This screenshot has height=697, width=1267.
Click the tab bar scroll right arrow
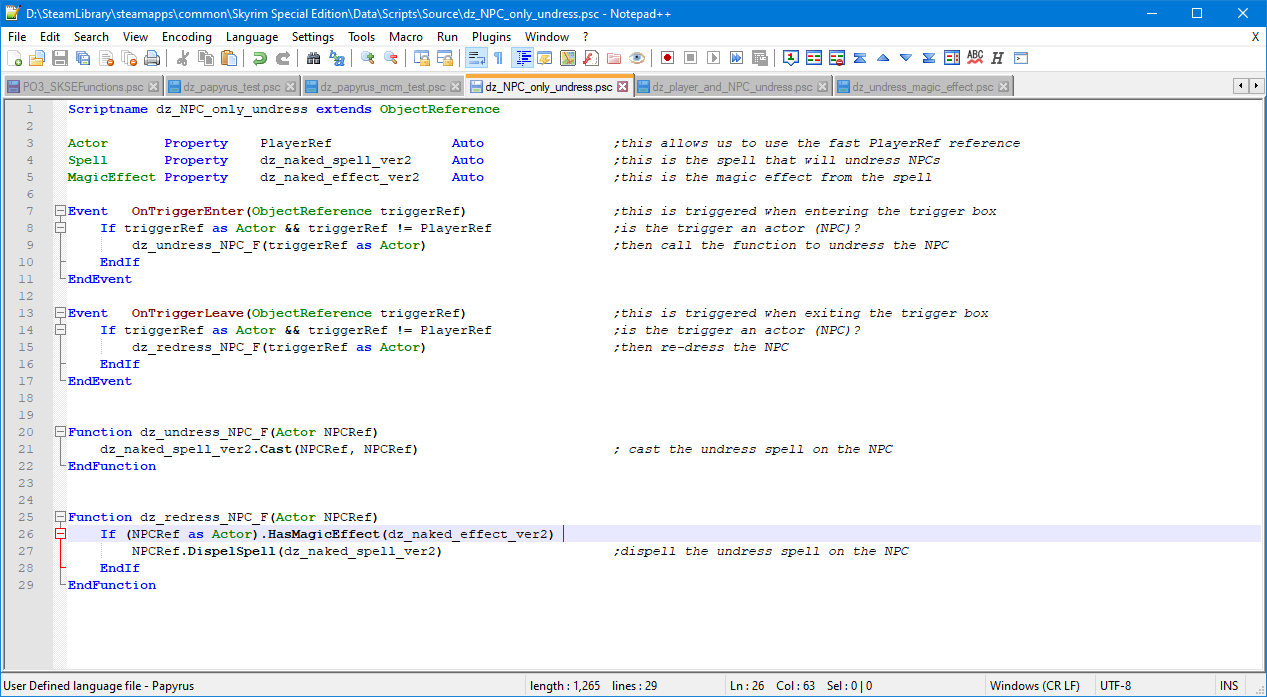(x=1257, y=86)
